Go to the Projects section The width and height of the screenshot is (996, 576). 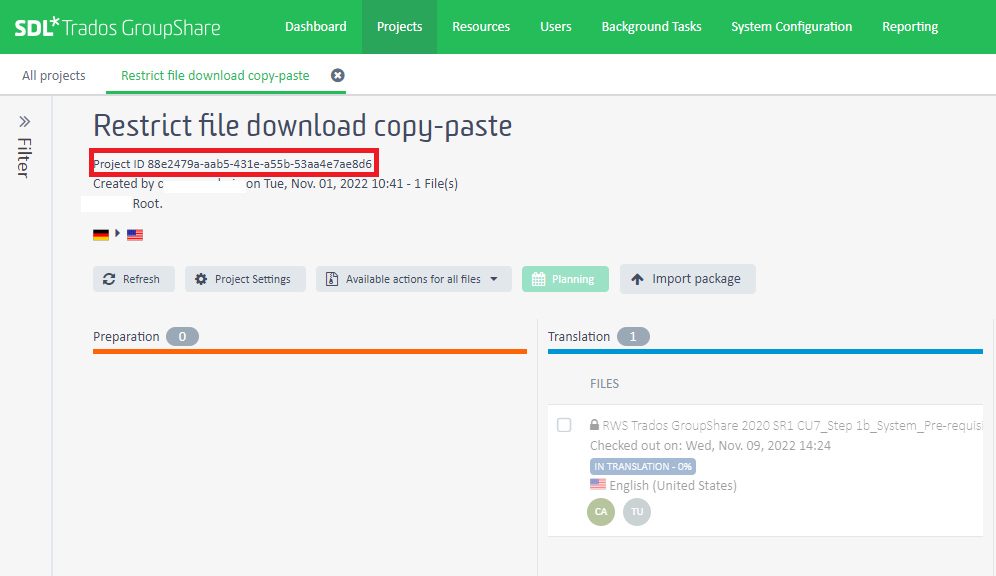pos(400,27)
